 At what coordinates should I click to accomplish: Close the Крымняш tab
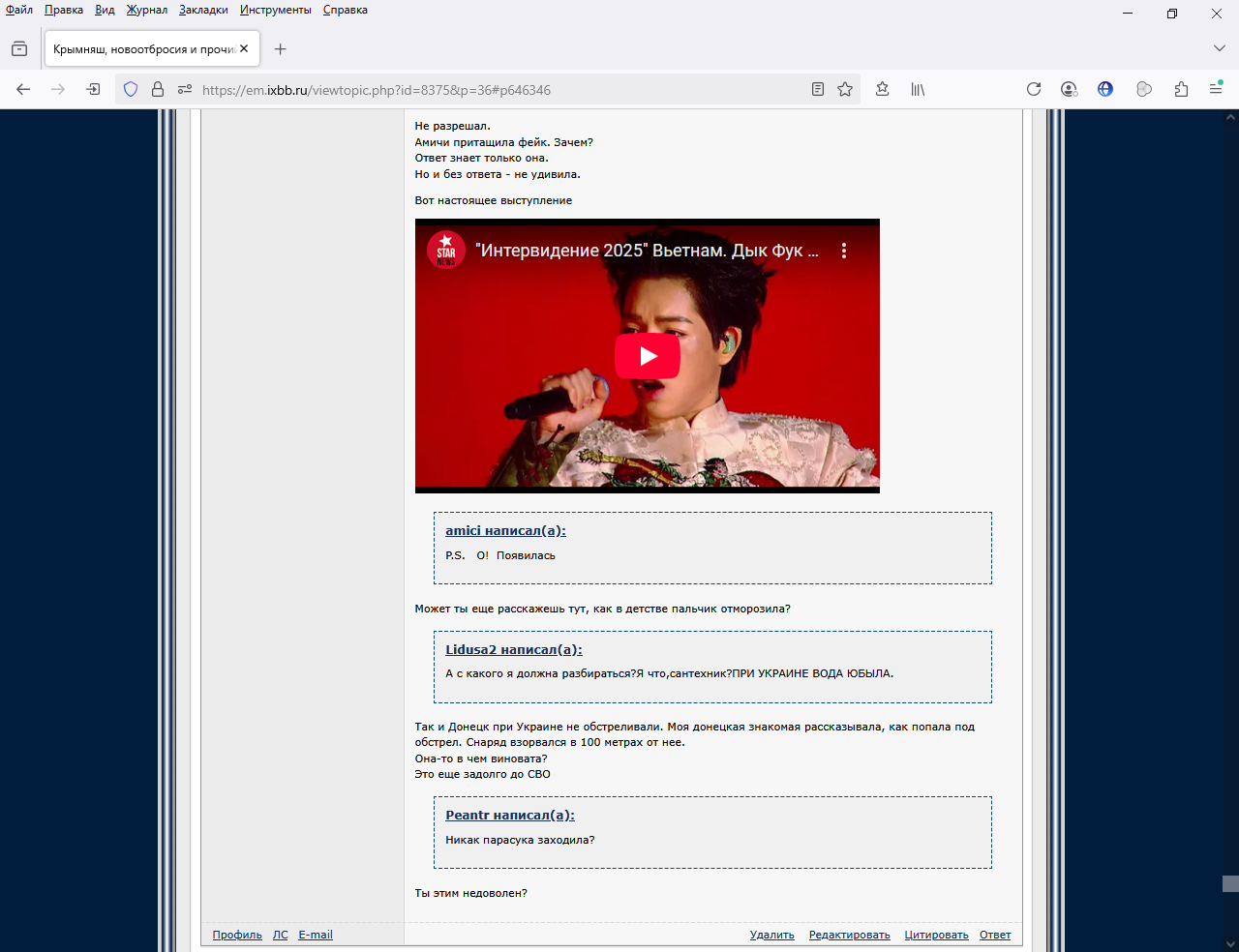(244, 48)
